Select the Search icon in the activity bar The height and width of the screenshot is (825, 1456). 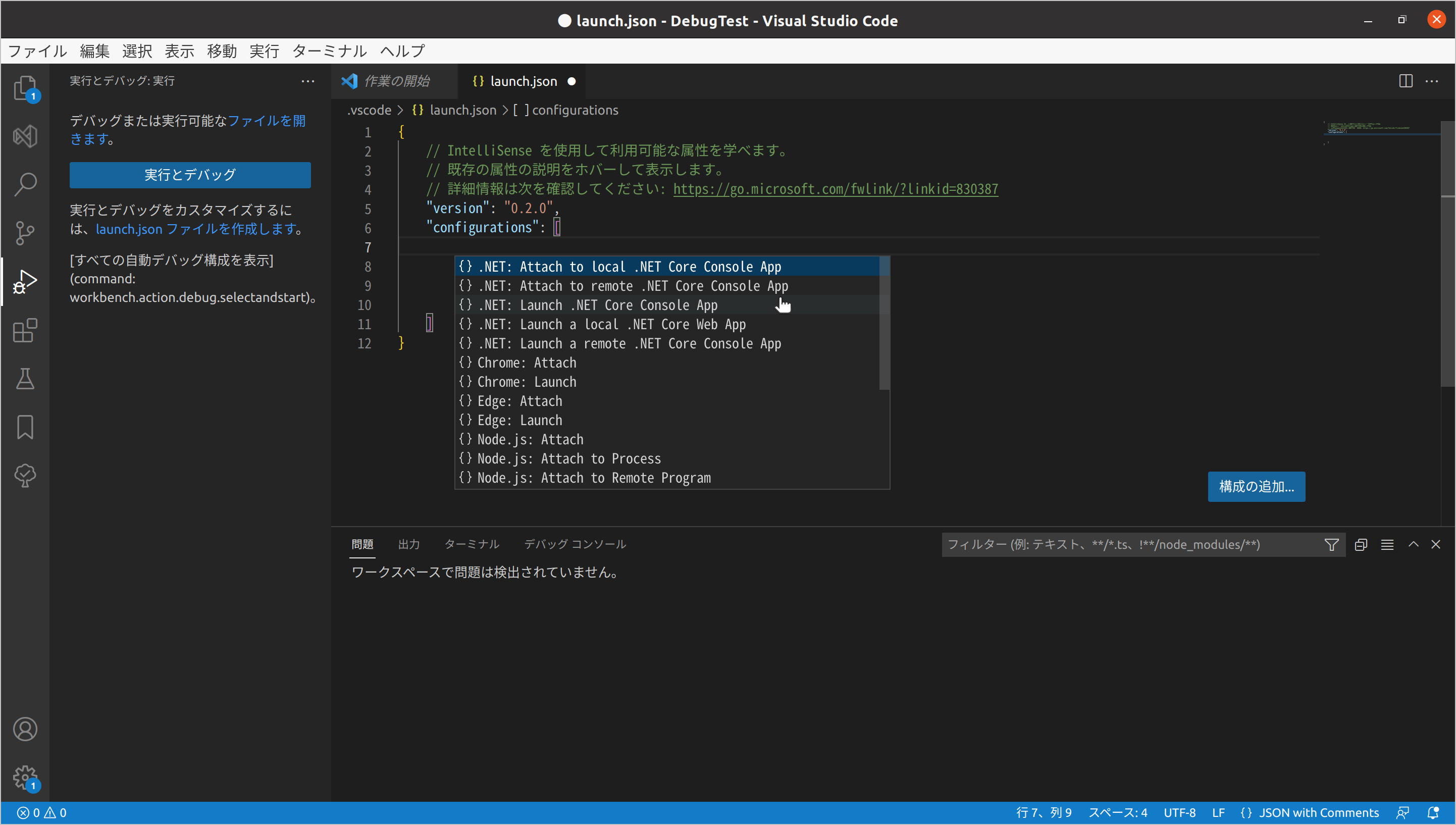(25, 184)
